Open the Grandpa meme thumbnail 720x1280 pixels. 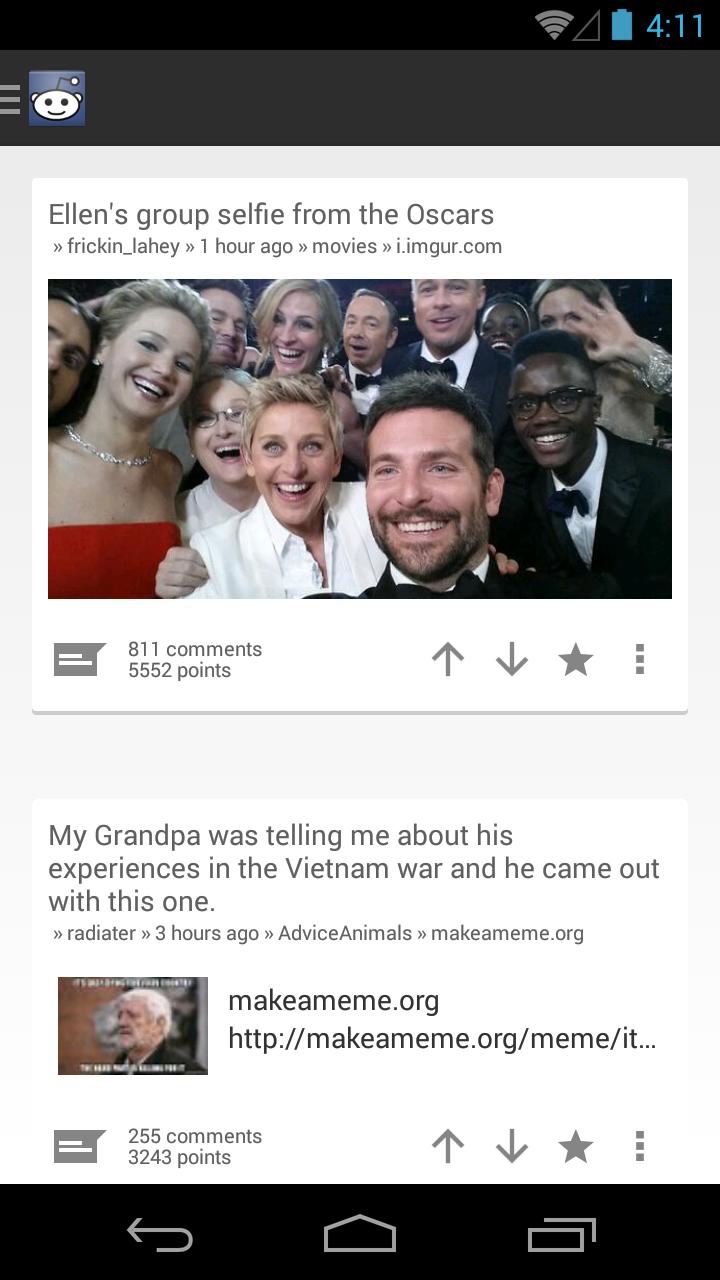coord(133,1026)
